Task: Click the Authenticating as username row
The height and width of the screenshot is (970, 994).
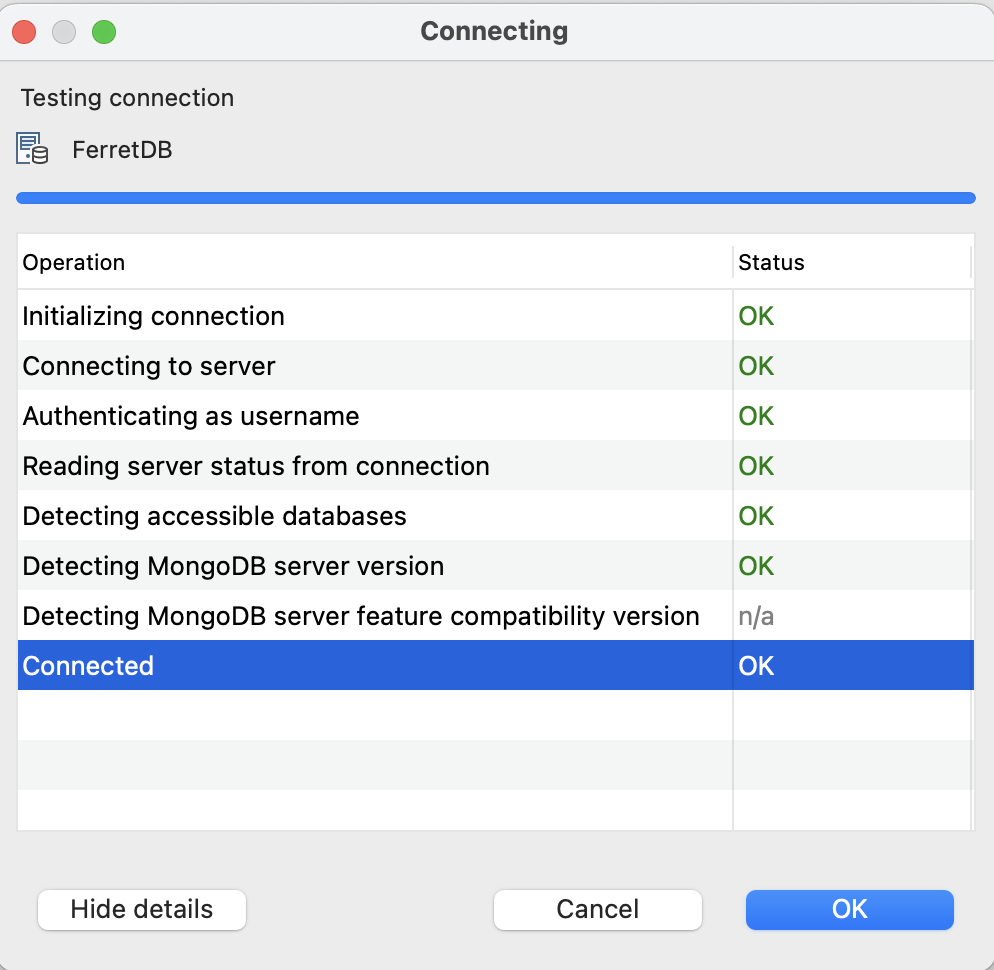Action: point(190,415)
